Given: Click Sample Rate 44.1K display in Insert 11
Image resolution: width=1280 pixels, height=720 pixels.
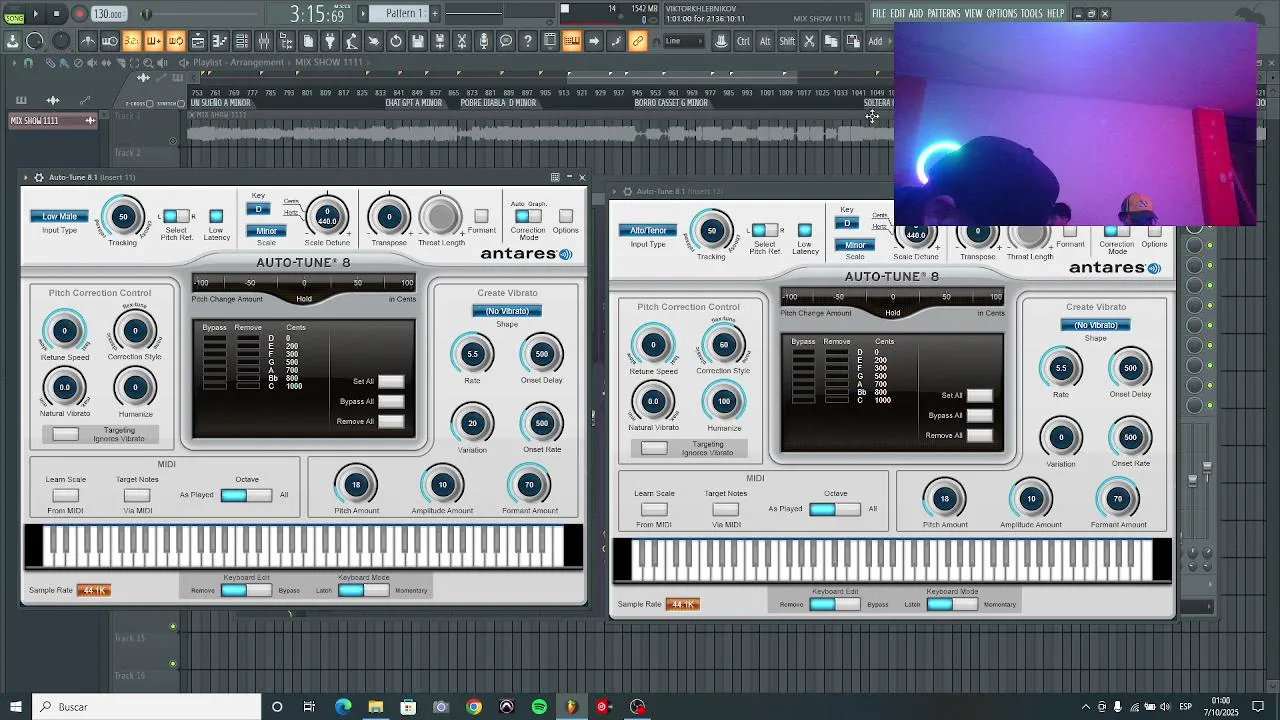Looking at the screenshot, I should (94, 590).
